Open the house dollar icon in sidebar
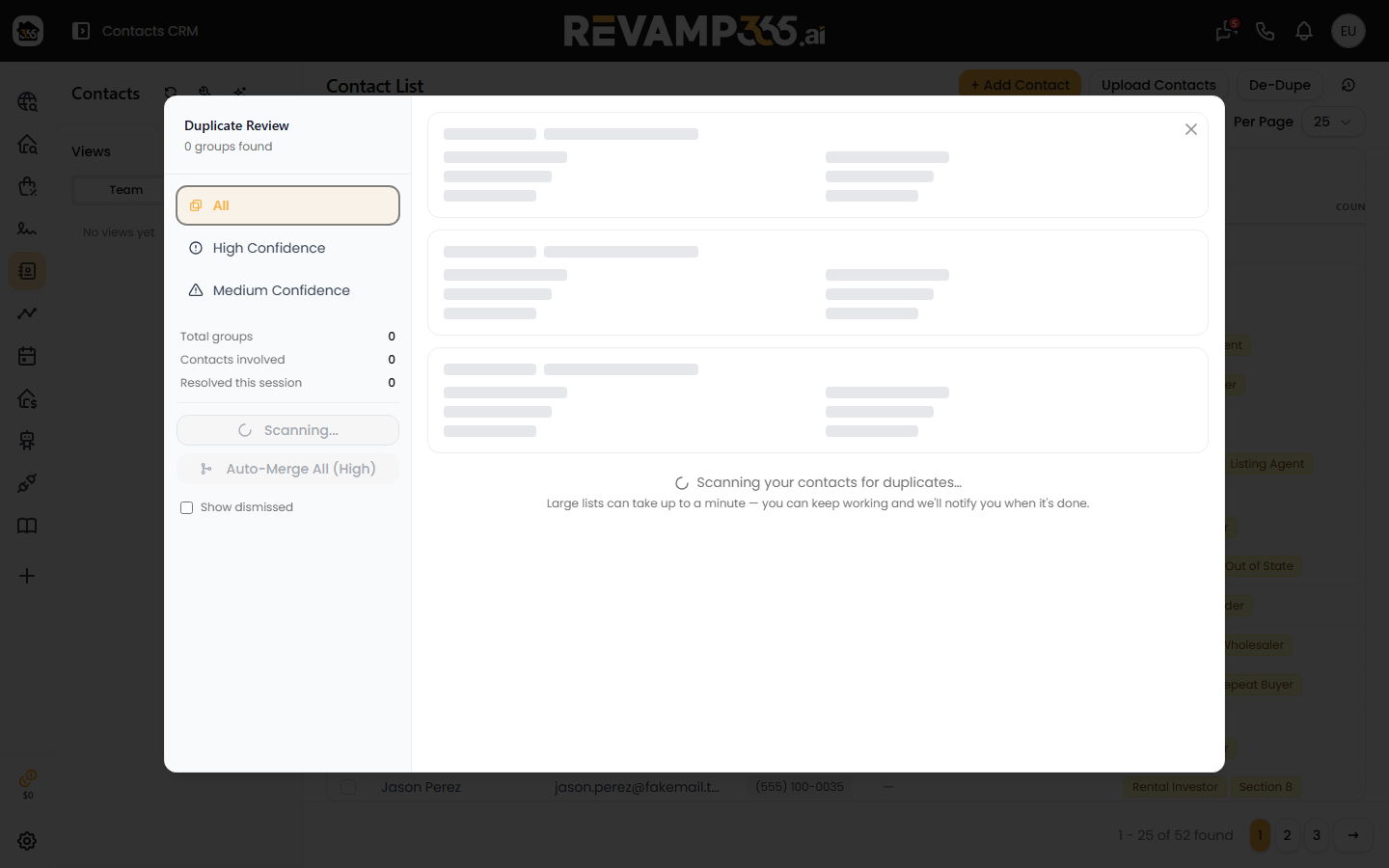Viewport: 1389px width, 868px height. (x=27, y=398)
